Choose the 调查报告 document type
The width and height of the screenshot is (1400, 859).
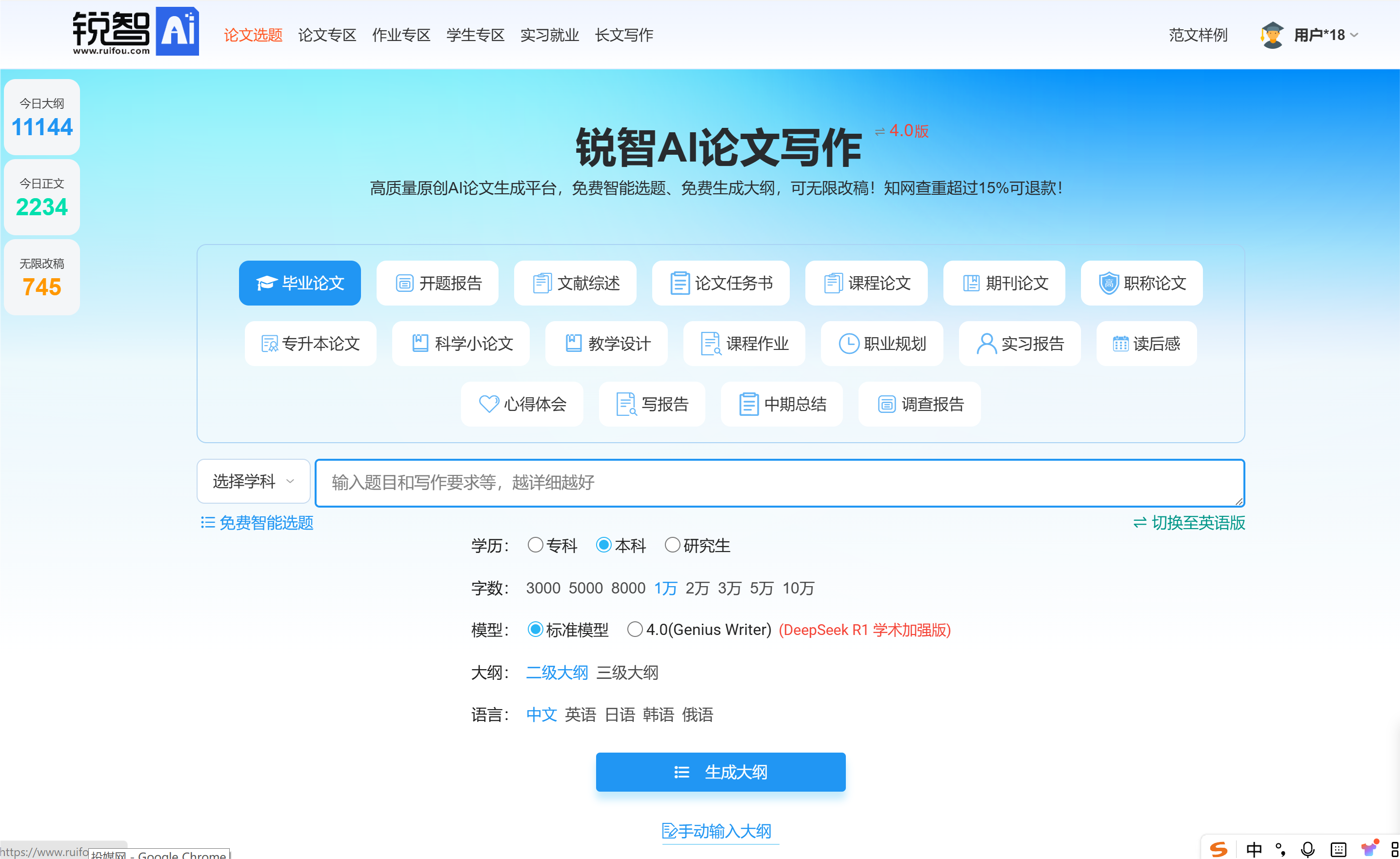click(x=920, y=404)
